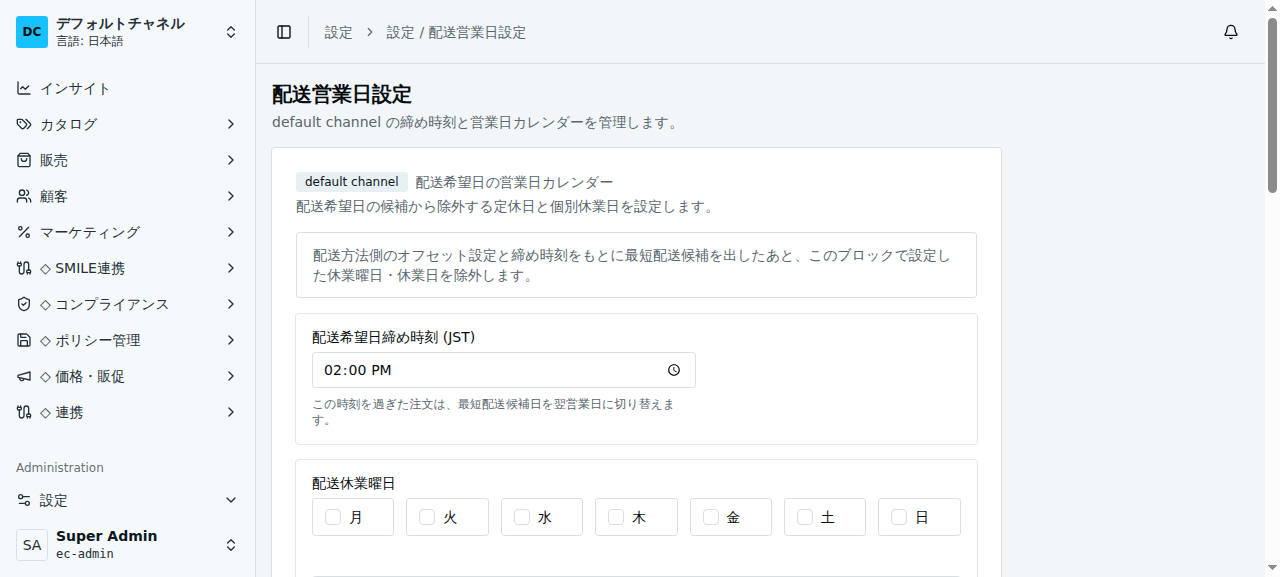Check the 木 closed-day checkbox
Viewport: 1280px width, 577px height.
pos(616,517)
